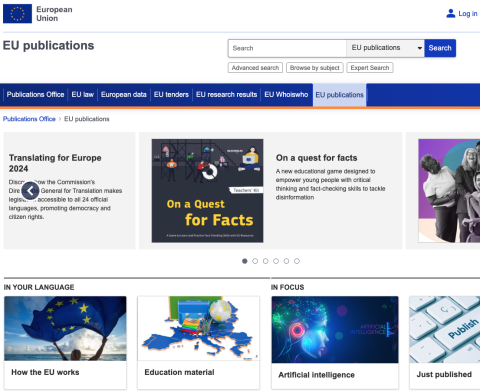The height and width of the screenshot is (391, 480).
Task: Open the On a Quest for Facts cover
Action: coord(207,191)
